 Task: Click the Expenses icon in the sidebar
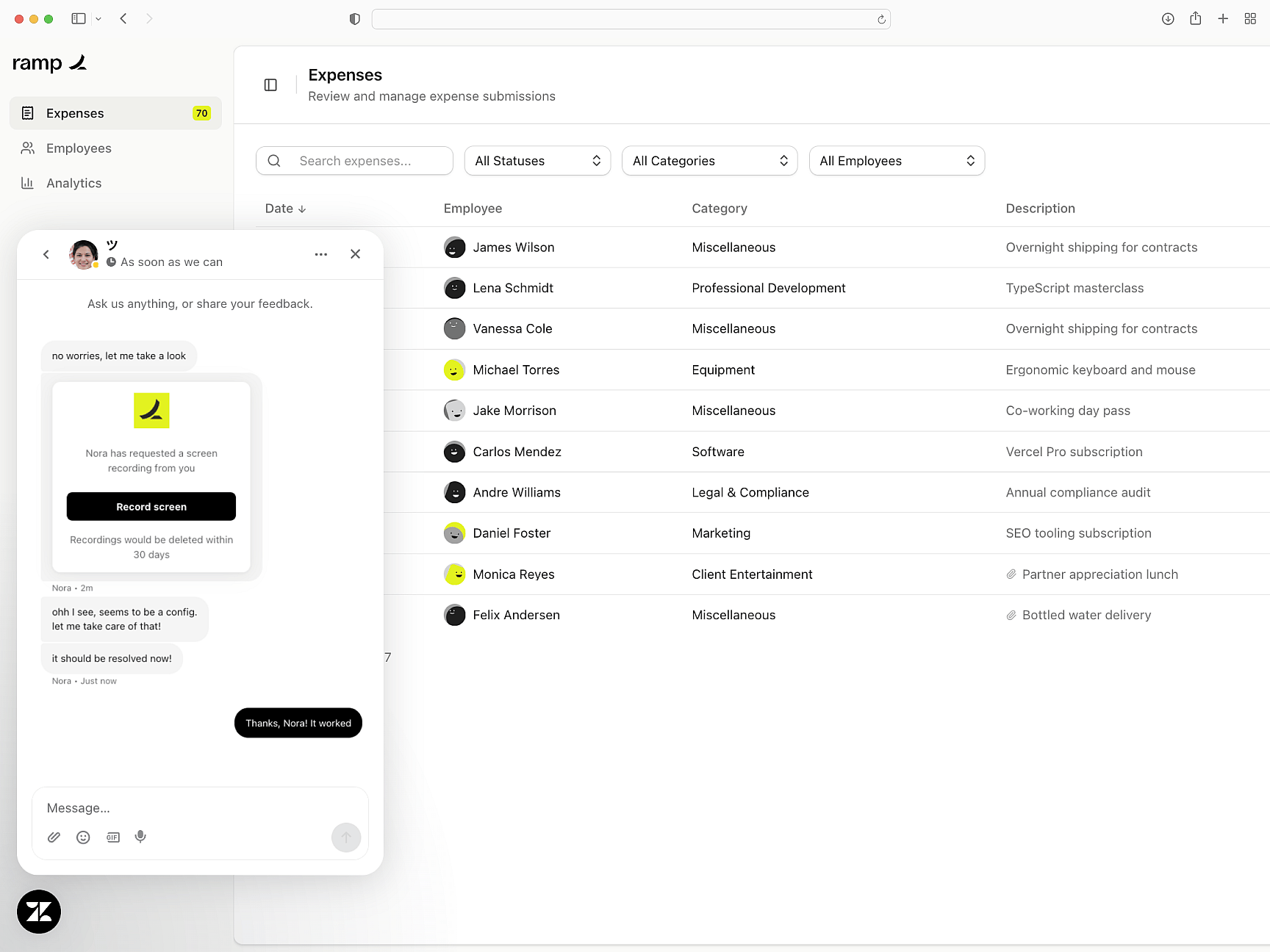(x=27, y=112)
